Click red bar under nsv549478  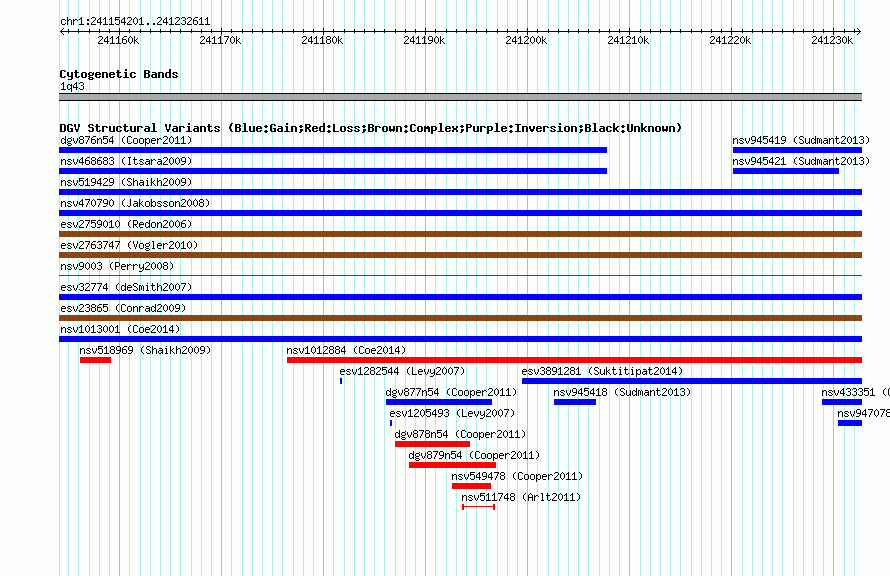471,486
